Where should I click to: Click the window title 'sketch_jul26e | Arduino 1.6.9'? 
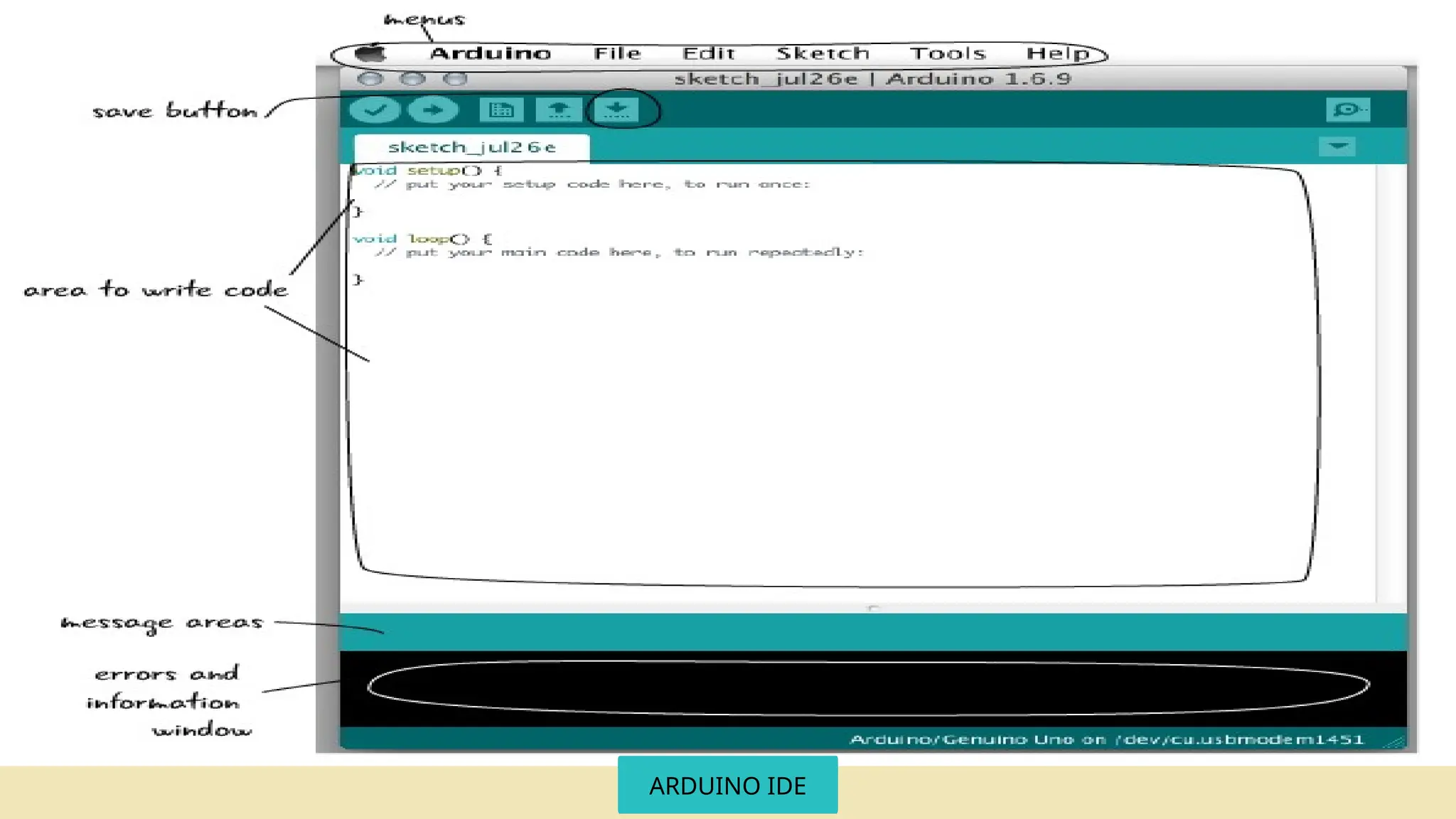pyautogui.click(x=872, y=78)
